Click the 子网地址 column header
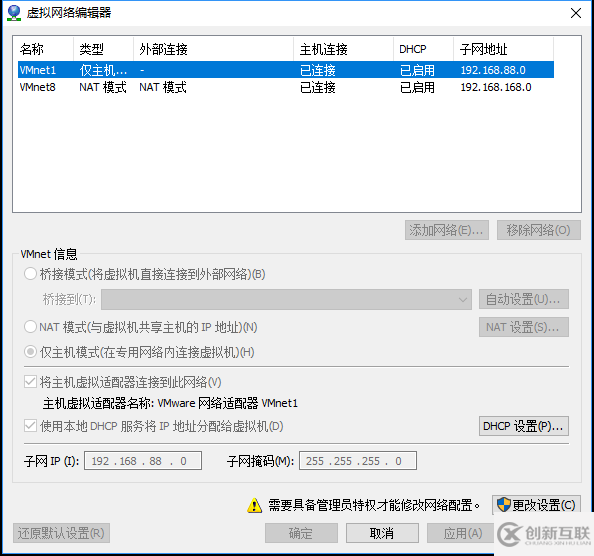 coord(503,49)
